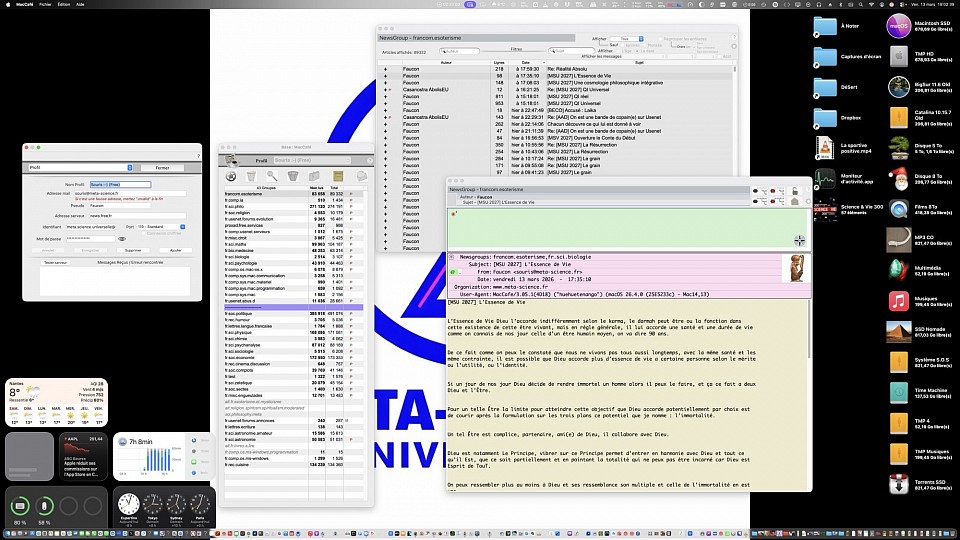The width and height of the screenshot is (960, 540).
Task: Click the speech bubble icon in Base toolbar
Action: pyautogui.click(x=362, y=177)
